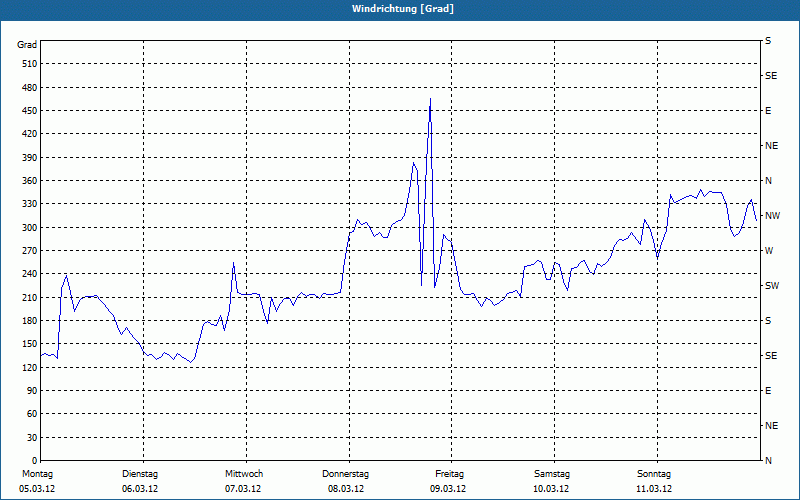
Task: Click the date 05.03.12
Action: (x=37, y=489)
